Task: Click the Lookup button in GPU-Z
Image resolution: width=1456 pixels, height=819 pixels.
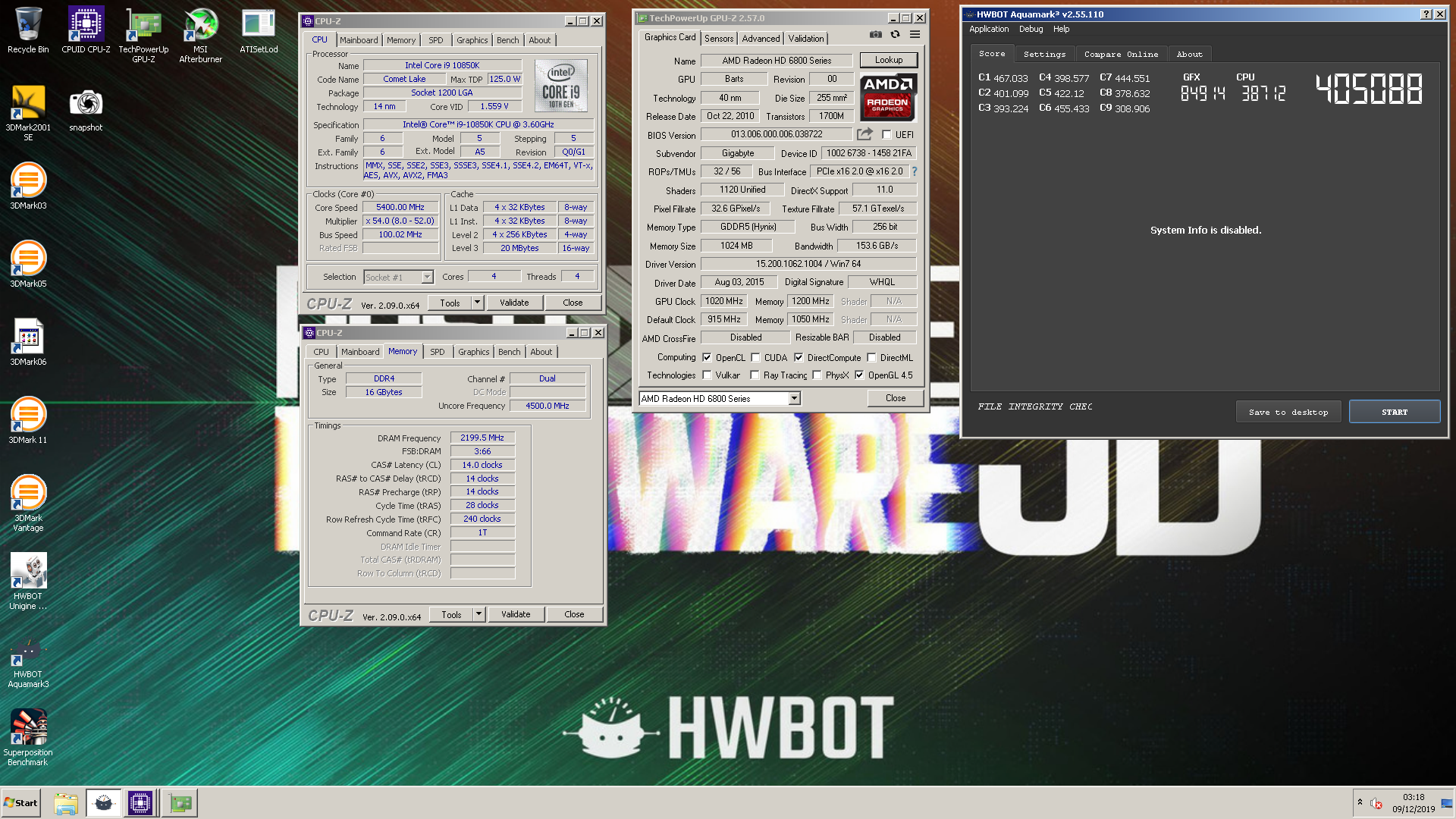Action: coord(889,60)
